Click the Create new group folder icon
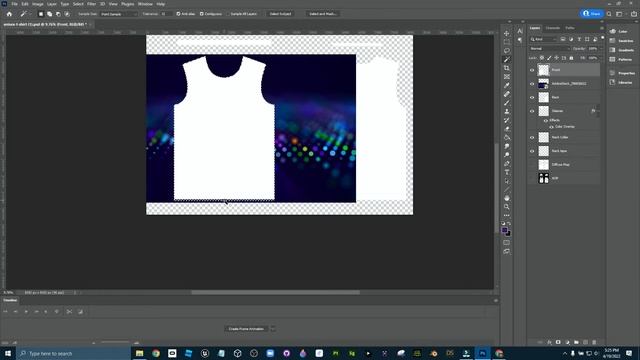640x360 pixels. click(x=576, y=342)
